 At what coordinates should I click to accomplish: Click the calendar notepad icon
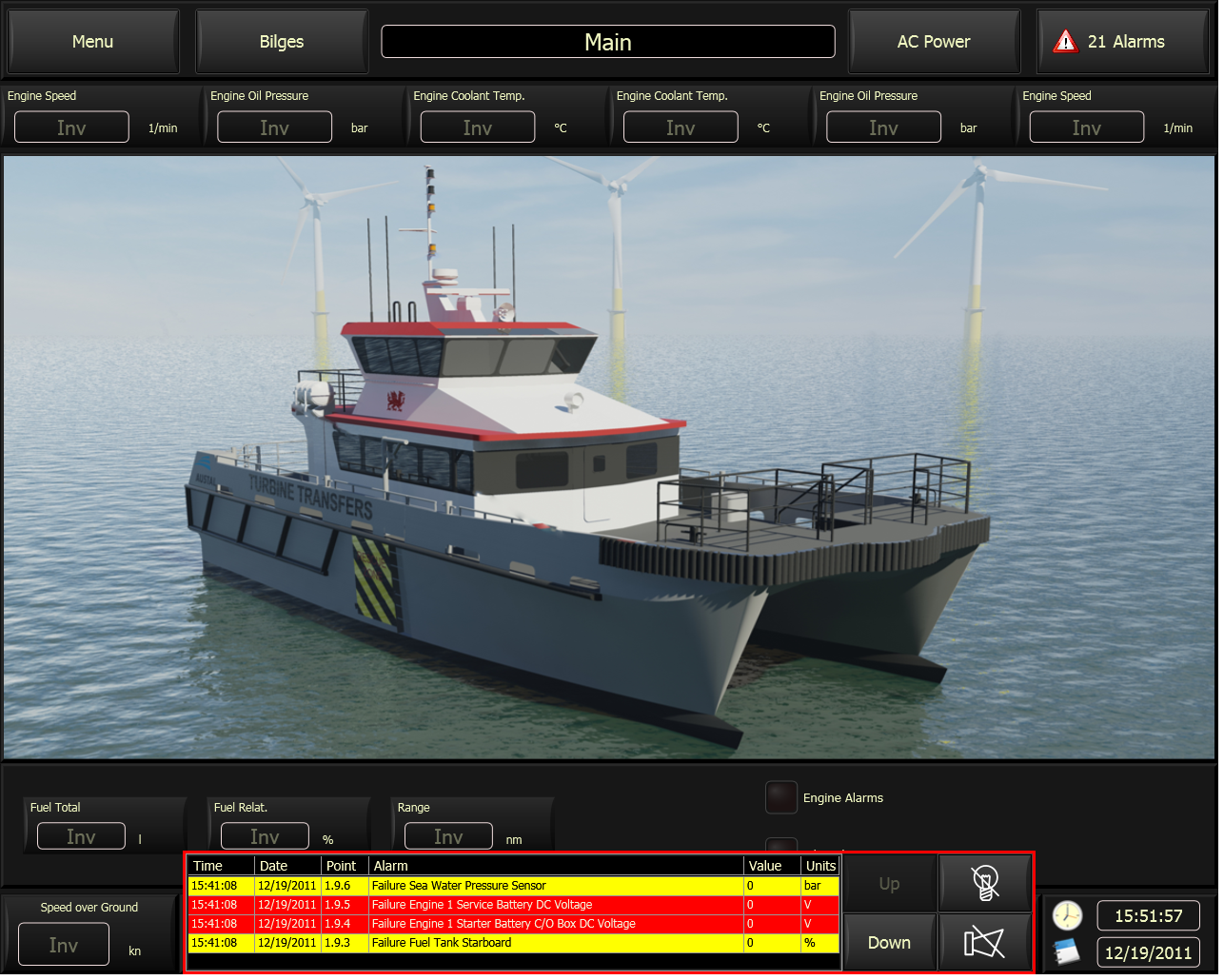click(x=1067, y=951)
